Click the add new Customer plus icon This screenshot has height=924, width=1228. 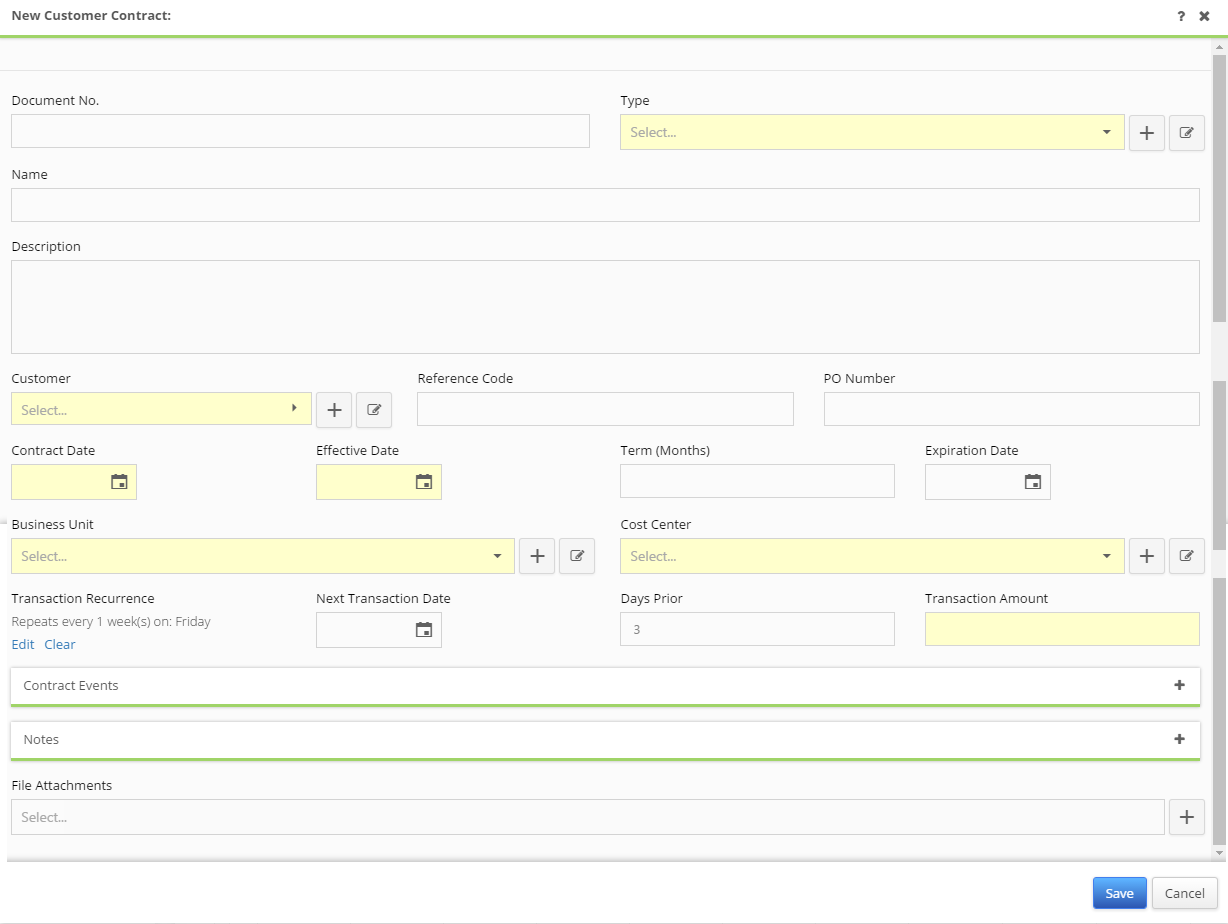point(333,409)
